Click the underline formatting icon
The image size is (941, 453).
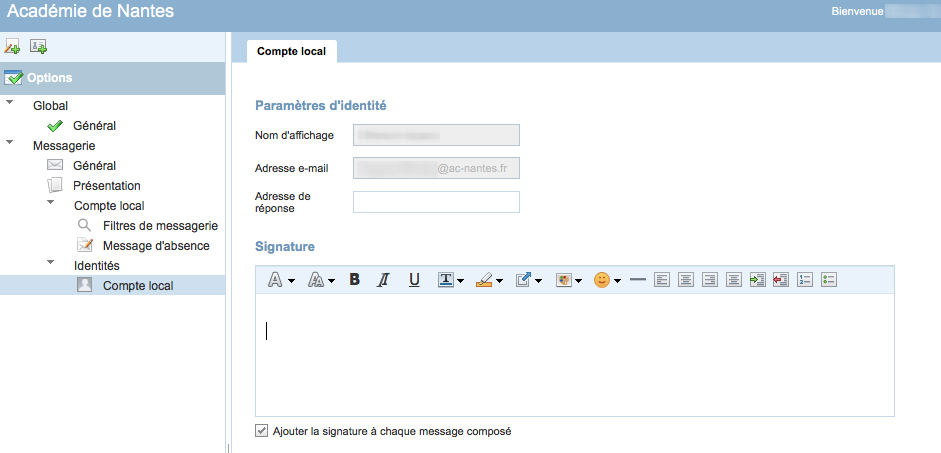pos(414,280)
